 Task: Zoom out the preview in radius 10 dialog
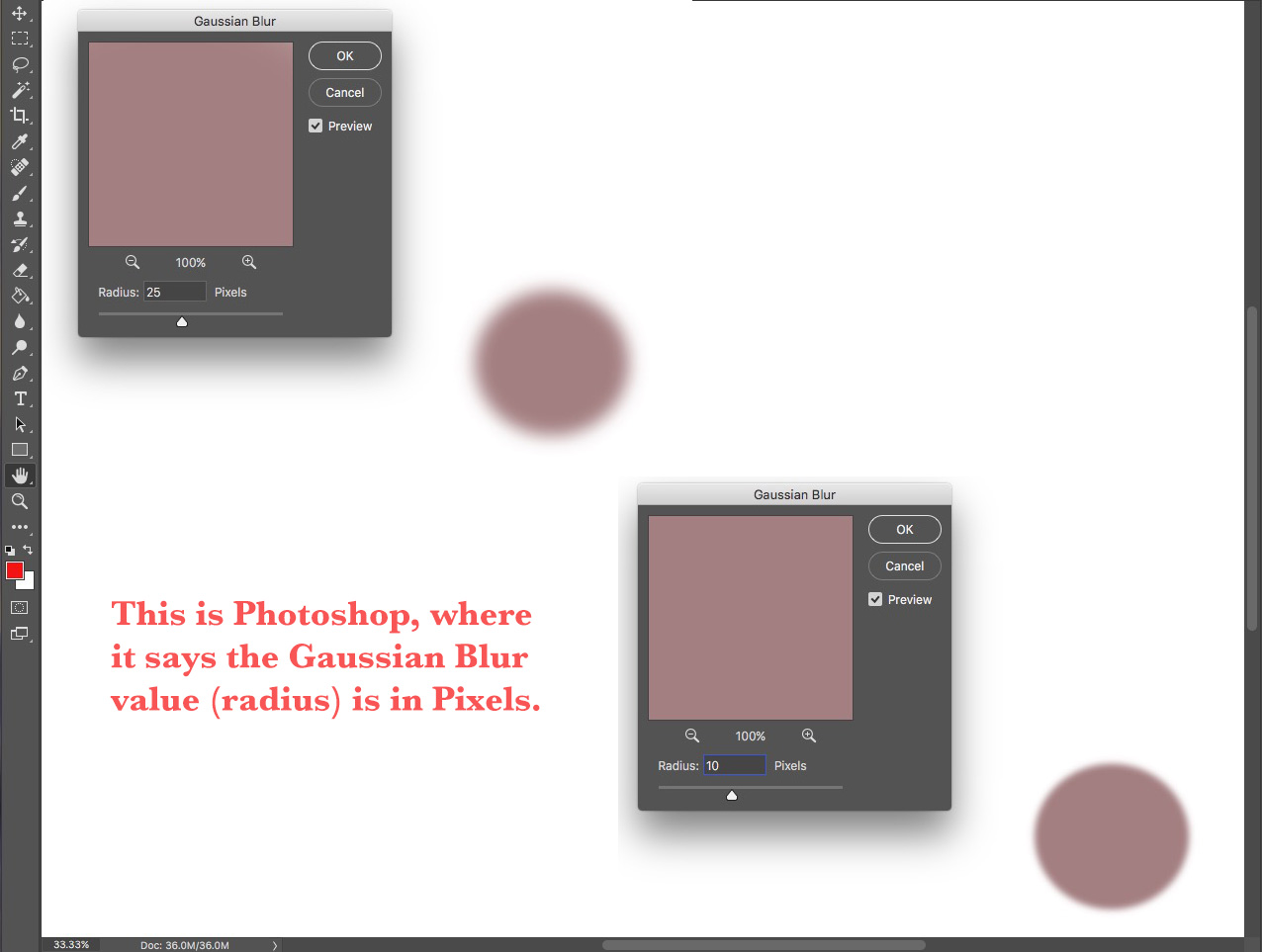point(692,736)
